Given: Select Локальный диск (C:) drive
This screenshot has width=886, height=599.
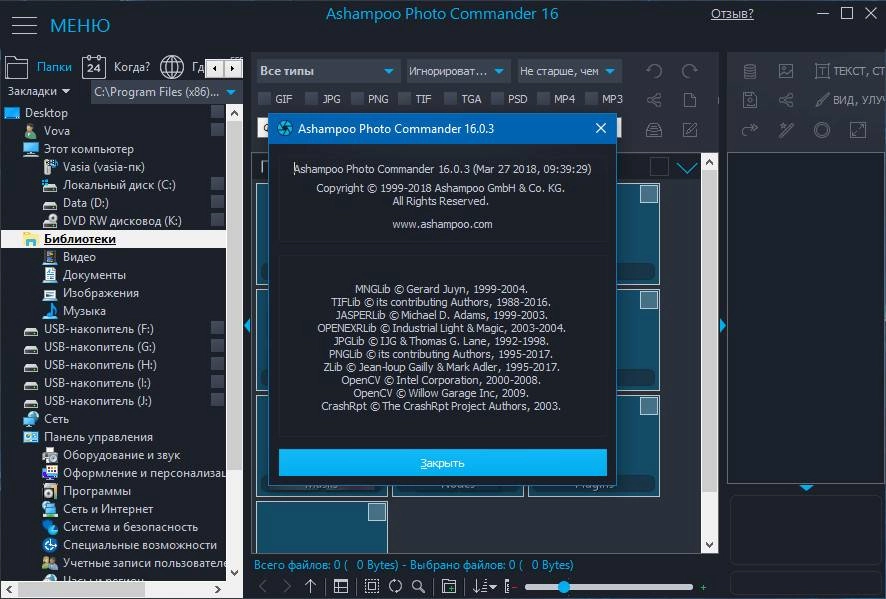Looking at the screenshot, I should pos(119,185).
